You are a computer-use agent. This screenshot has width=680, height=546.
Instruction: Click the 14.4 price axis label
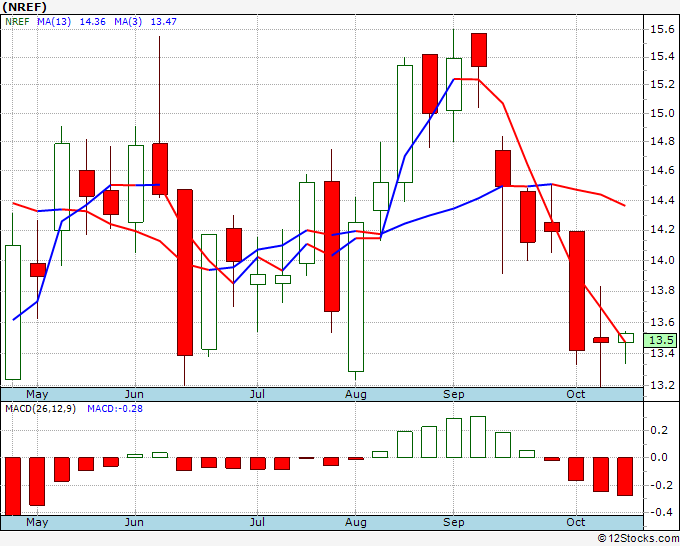pos(662,200)
